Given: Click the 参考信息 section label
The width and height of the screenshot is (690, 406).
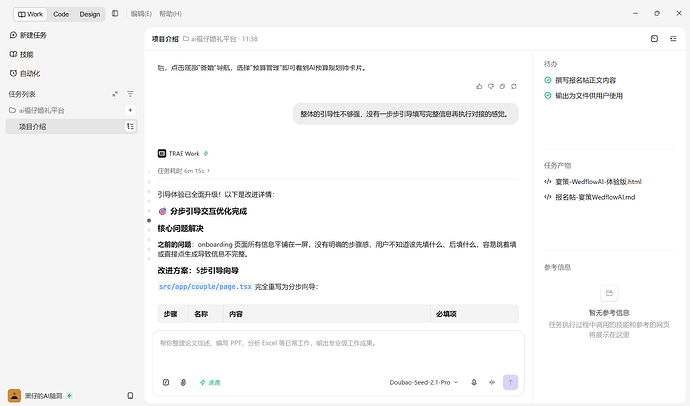Looking at the screenshot, I should 557,267.
